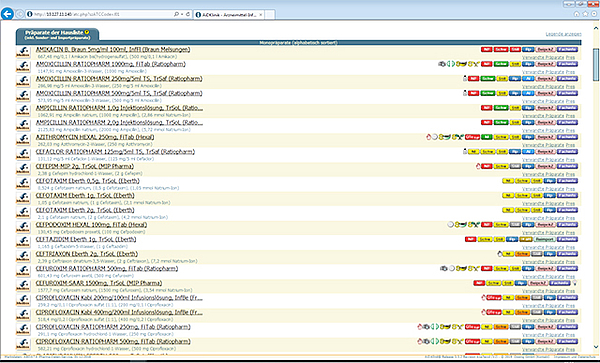The height and width of the screenshot is (363, 600).
Task: Open AMIKACIN B. Braun 5mg/ml drug link
Action: pyautogui.click(x=113, y=49)
